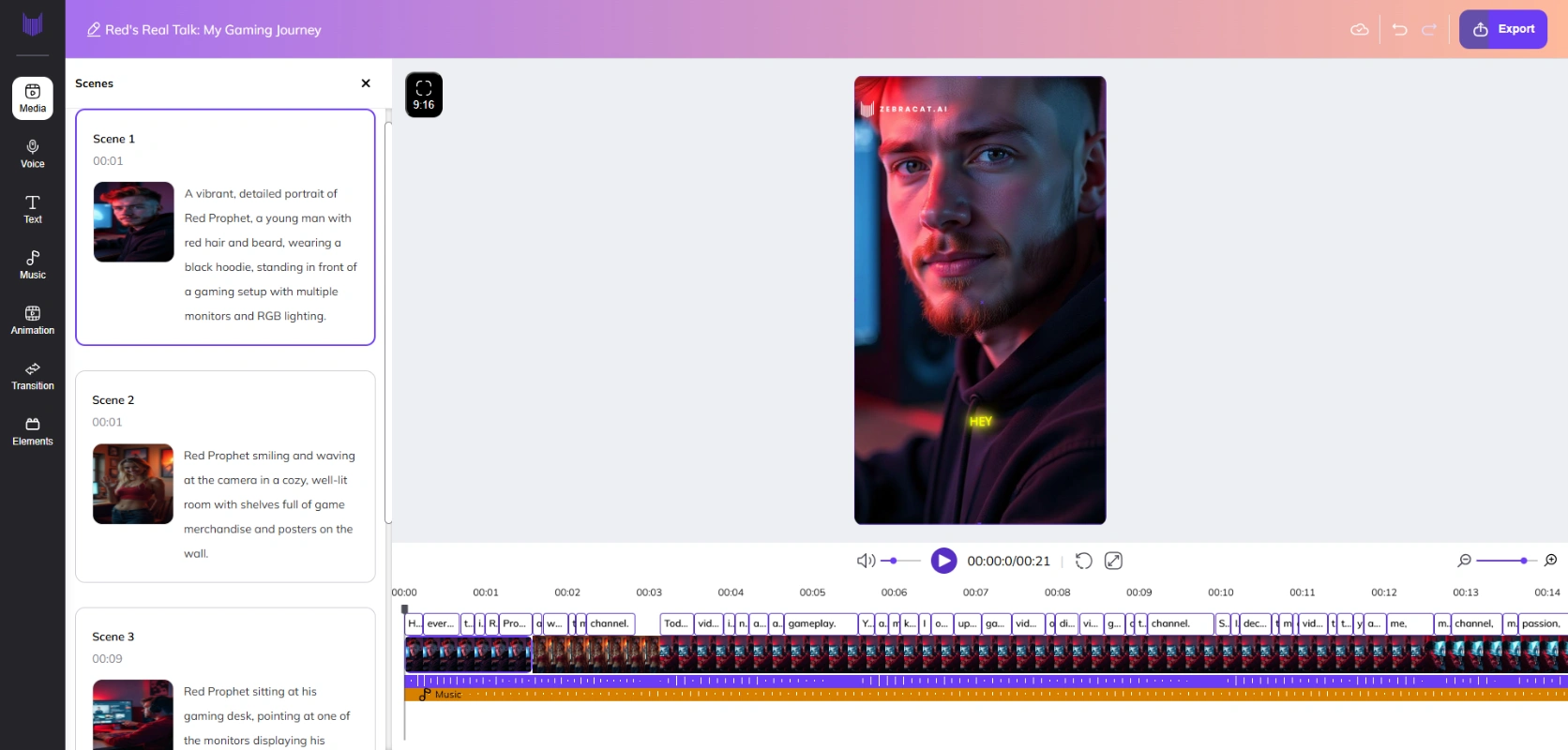Image resolution: width=1568 pixels, height=750 pixels.
Task: Select the Scene 3 thumbnail
Action: pyautogui.click(x=133, y=714)
